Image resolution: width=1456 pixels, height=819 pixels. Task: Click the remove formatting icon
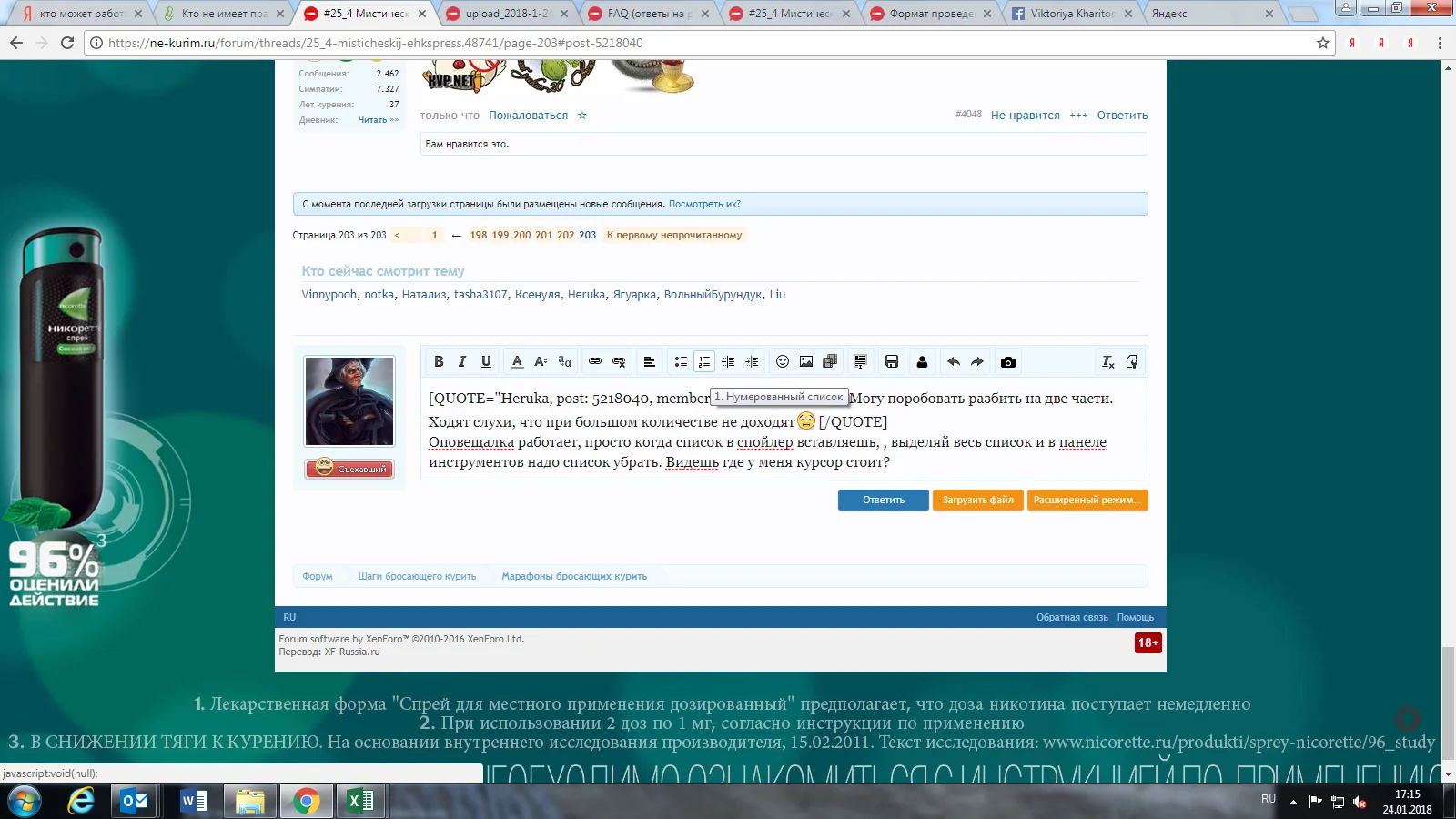[1108, 361]
